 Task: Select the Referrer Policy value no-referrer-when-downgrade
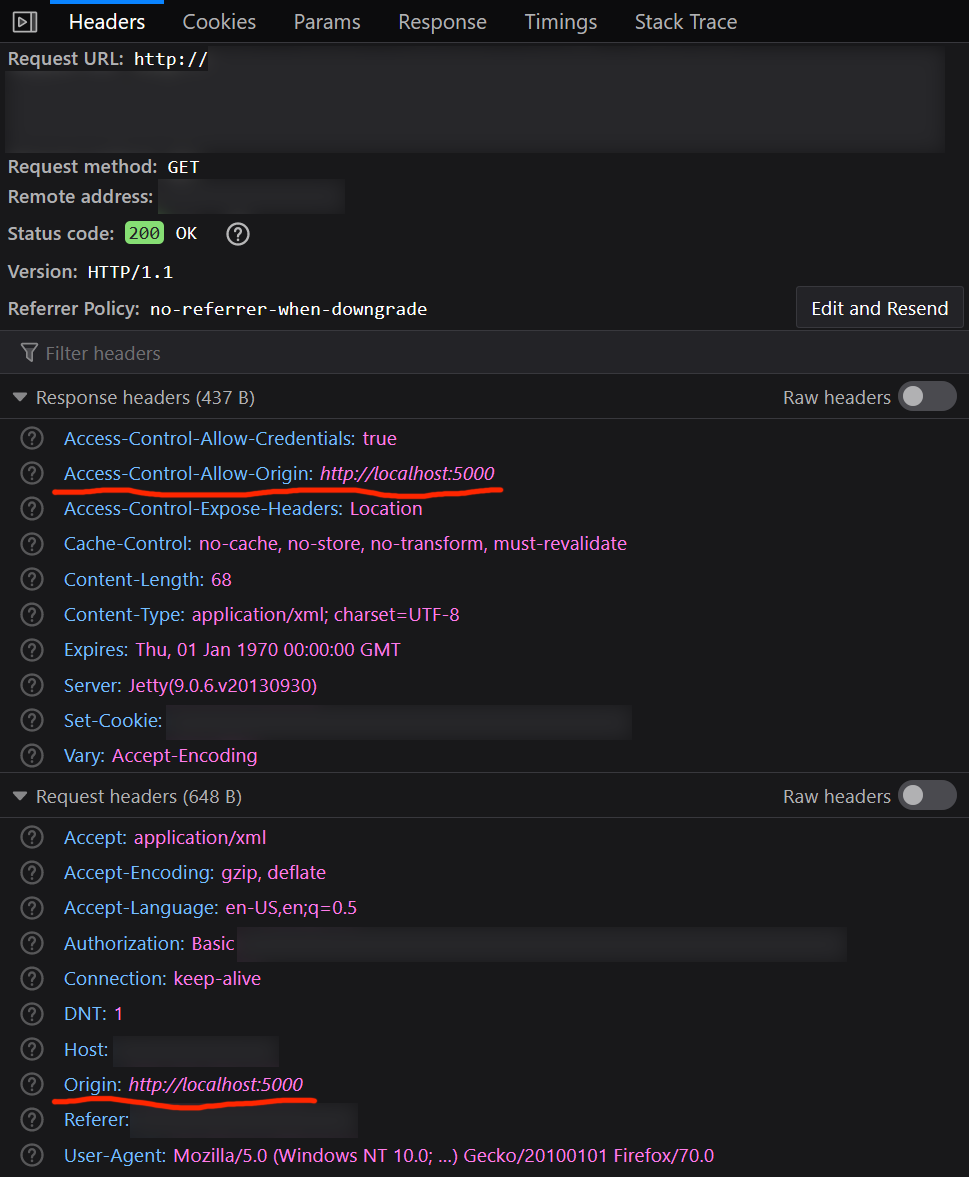click(x=288, y=309)
